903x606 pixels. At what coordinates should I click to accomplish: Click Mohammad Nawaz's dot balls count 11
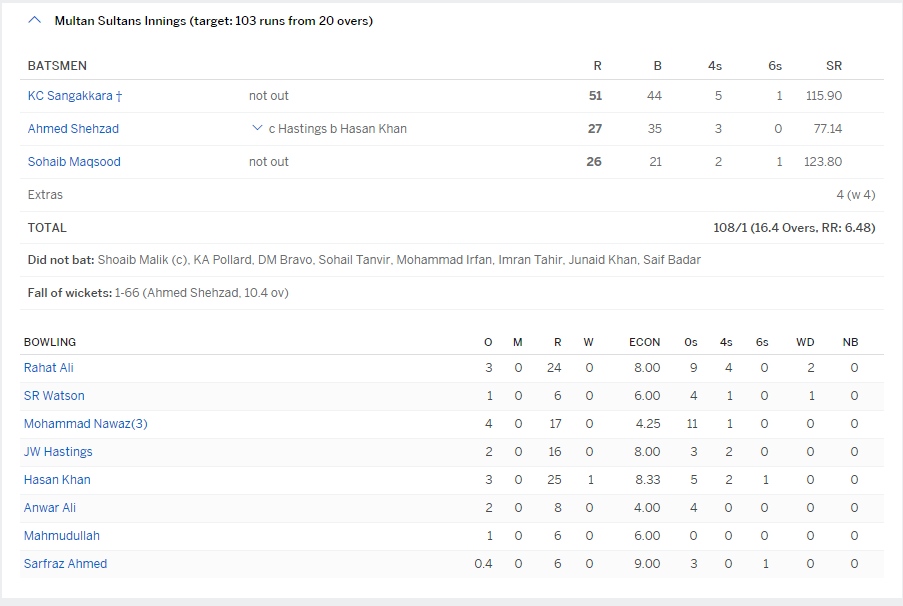coord(691,424)
